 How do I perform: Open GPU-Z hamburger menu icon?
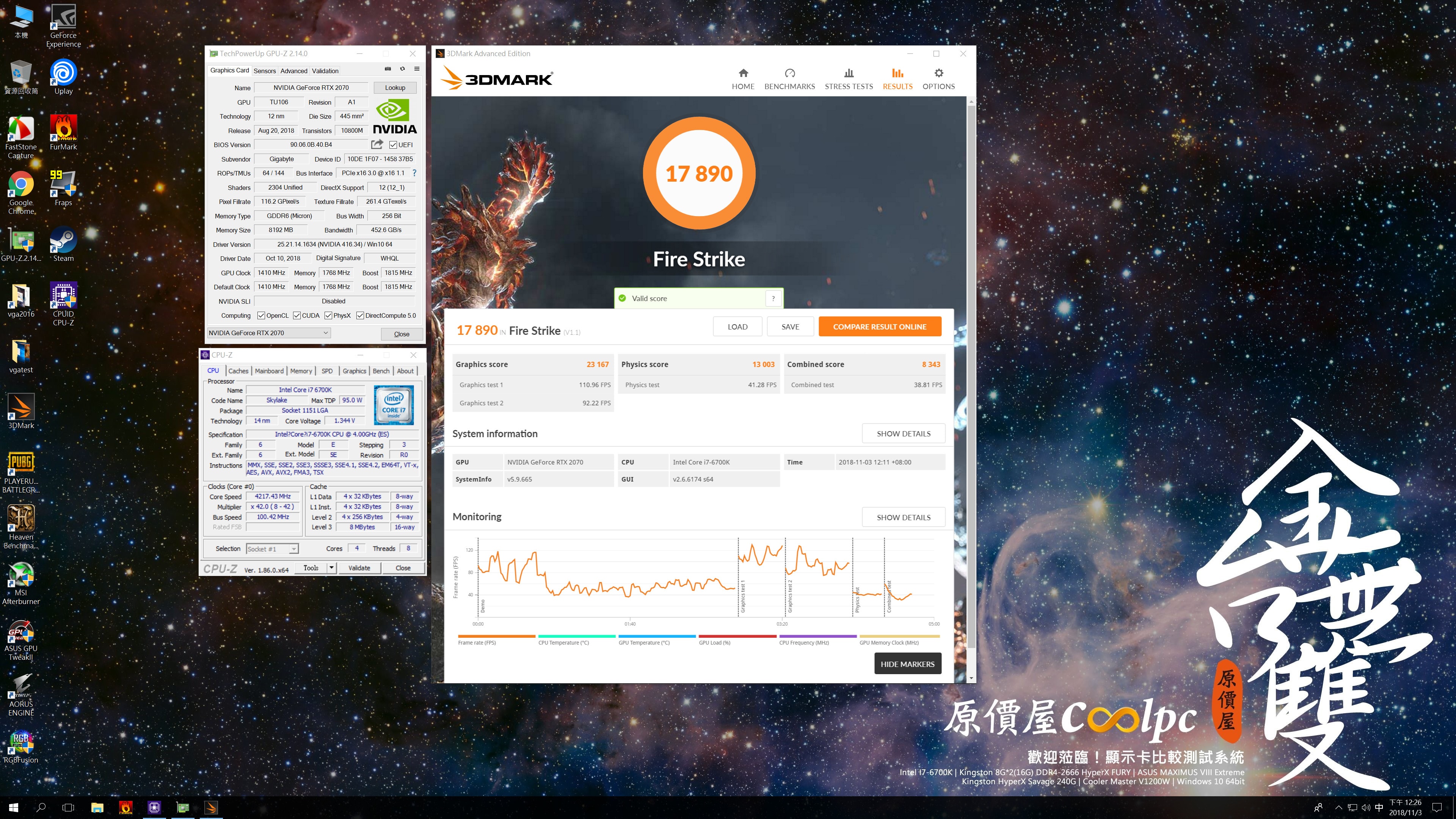click(x=417, y=69)
